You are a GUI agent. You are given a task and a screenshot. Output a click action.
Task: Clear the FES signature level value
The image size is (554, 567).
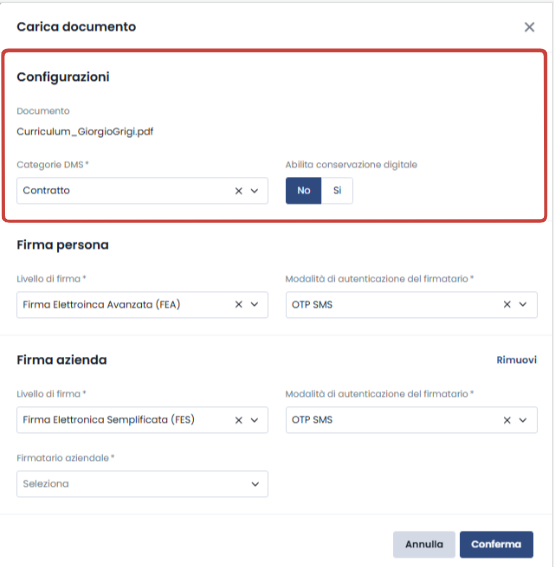(x=239, y=420)
